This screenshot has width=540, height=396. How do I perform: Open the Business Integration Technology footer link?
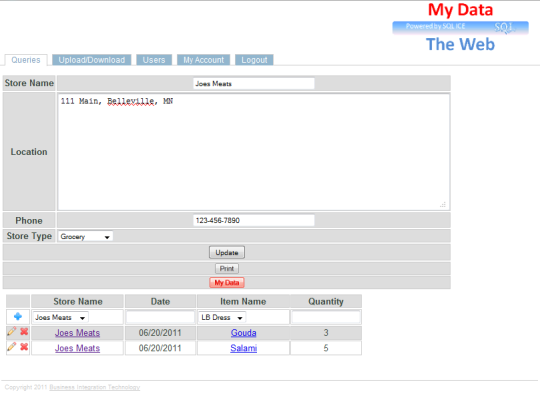coord(95,387)
